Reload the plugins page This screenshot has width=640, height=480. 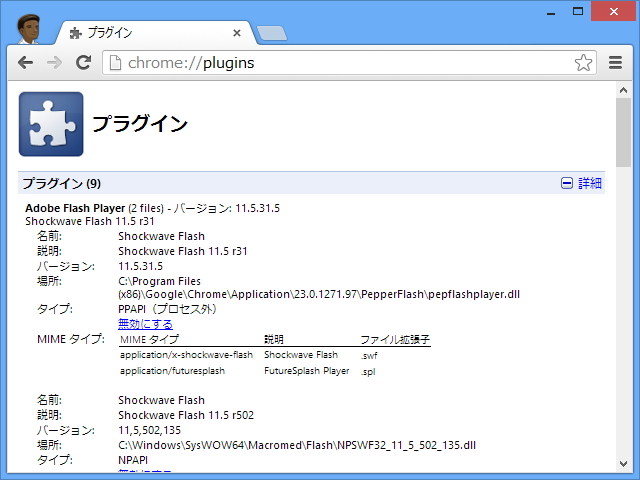point(84,62)
